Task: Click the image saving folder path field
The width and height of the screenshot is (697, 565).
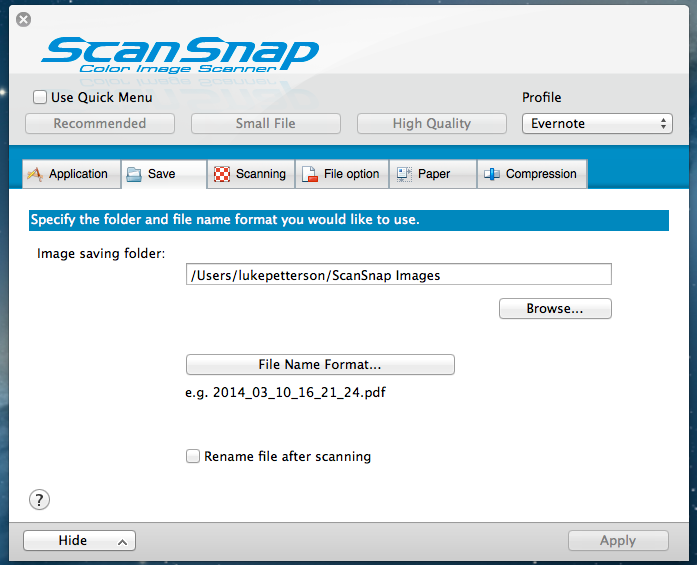Action: (399, 274)
